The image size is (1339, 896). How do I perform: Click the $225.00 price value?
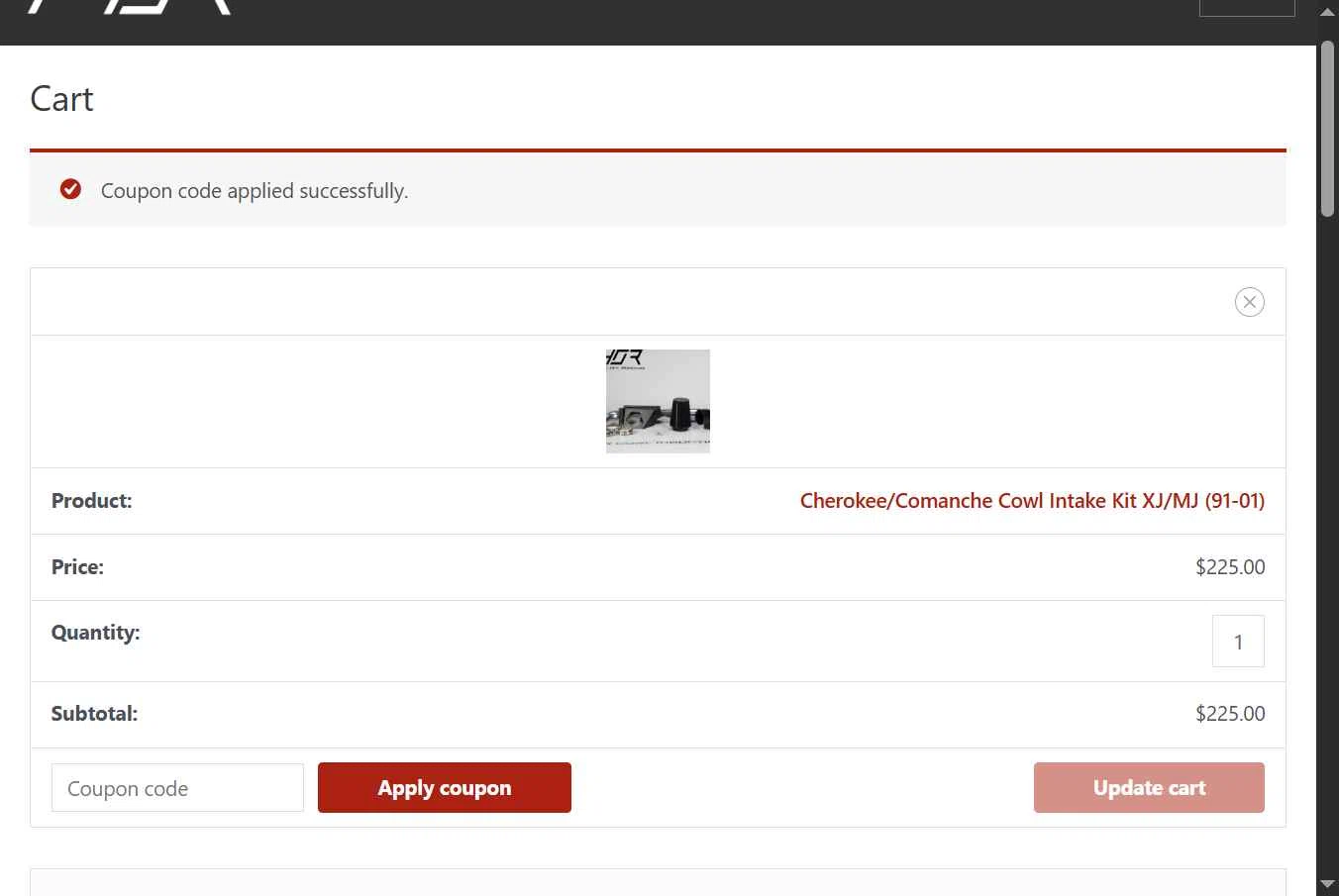[1230, 567]
